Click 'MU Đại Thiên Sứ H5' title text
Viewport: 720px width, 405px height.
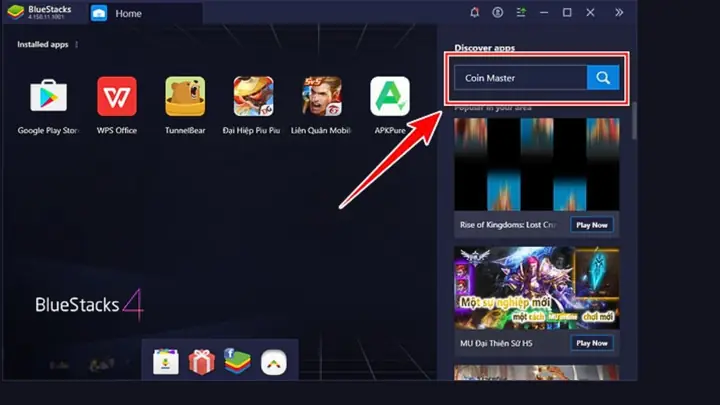tap(496, 343)
